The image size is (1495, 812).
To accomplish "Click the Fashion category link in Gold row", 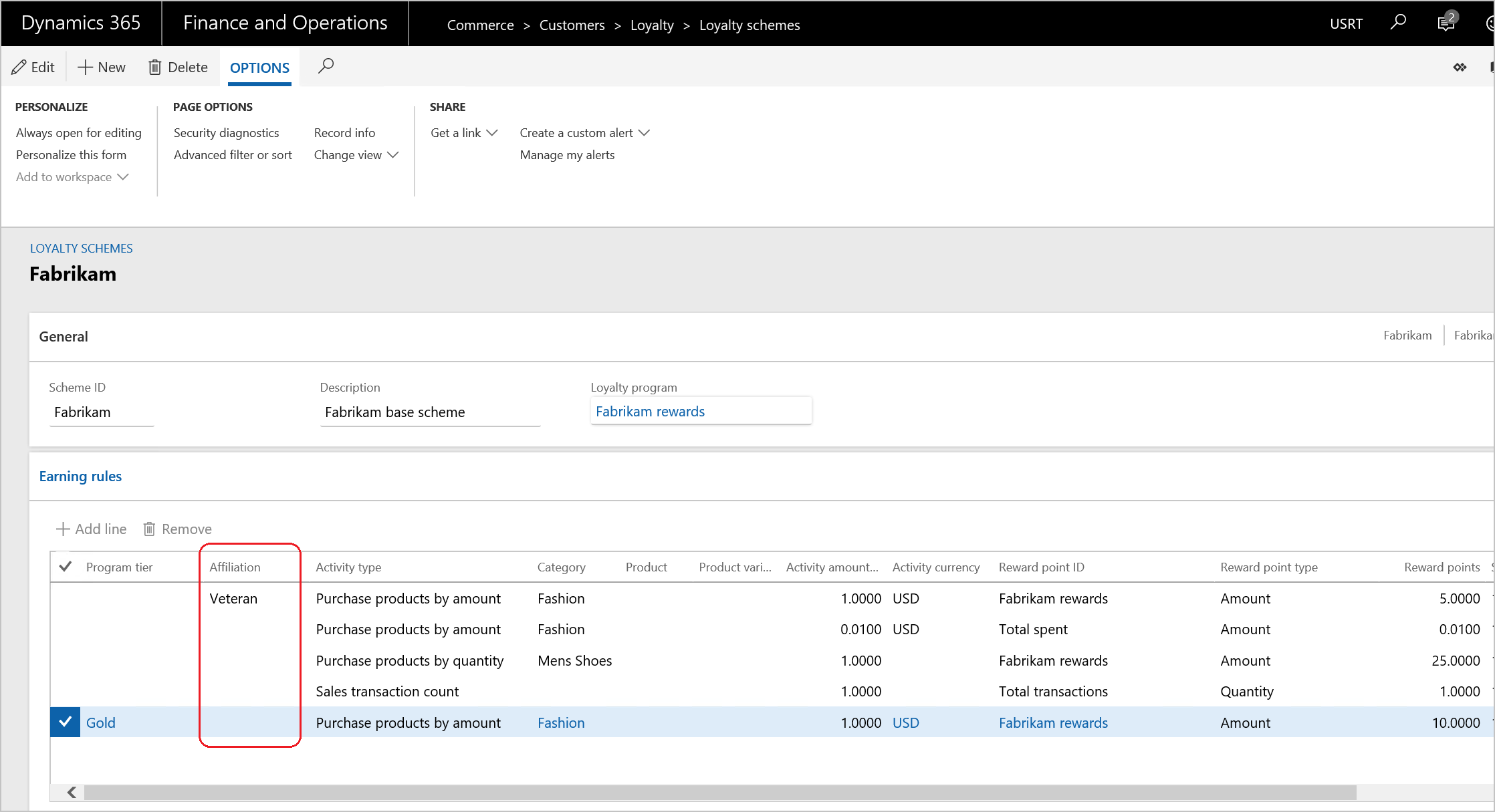I will pos(560,722).
